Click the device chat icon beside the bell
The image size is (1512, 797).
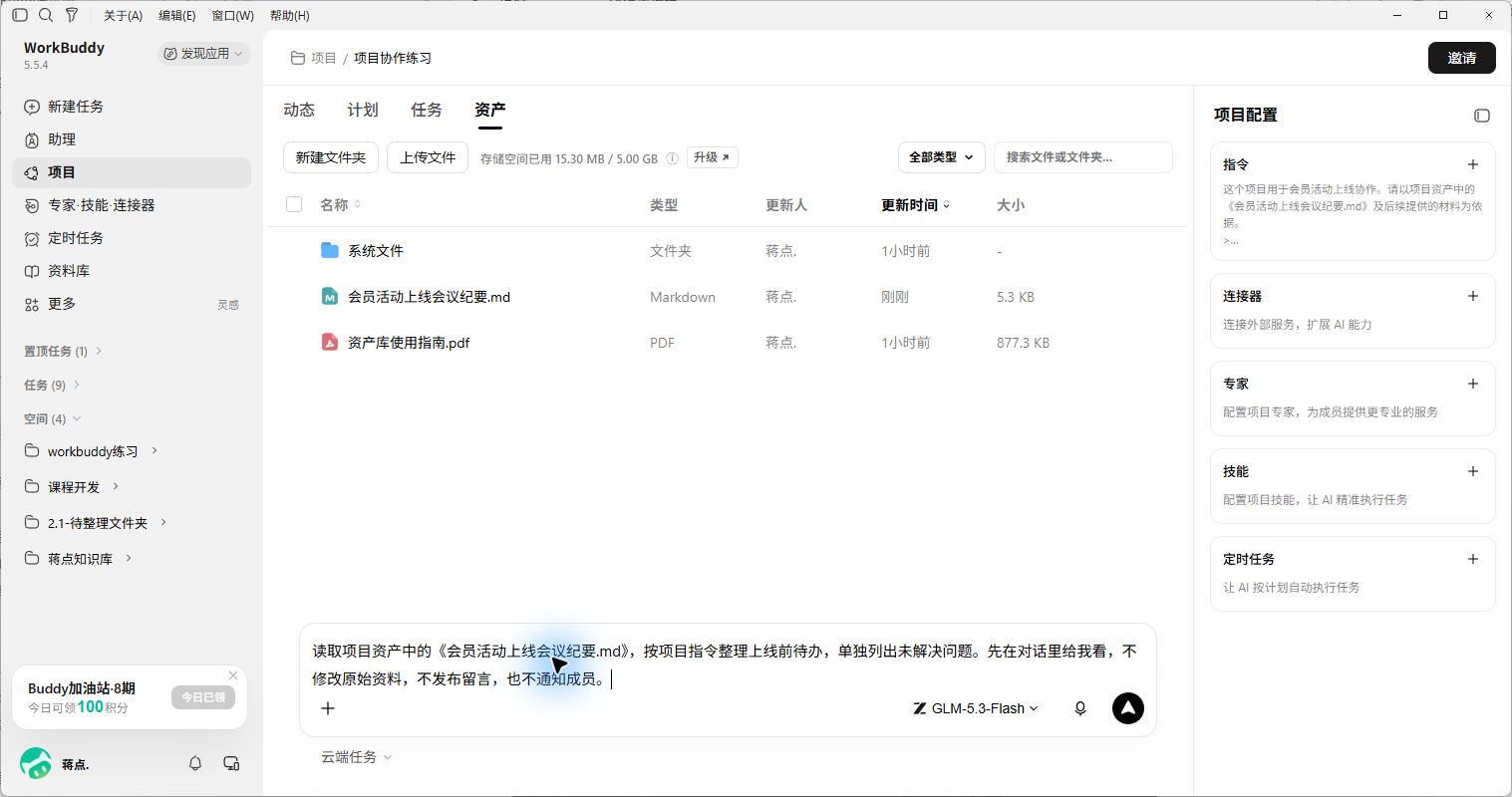(x=231, y=763)
